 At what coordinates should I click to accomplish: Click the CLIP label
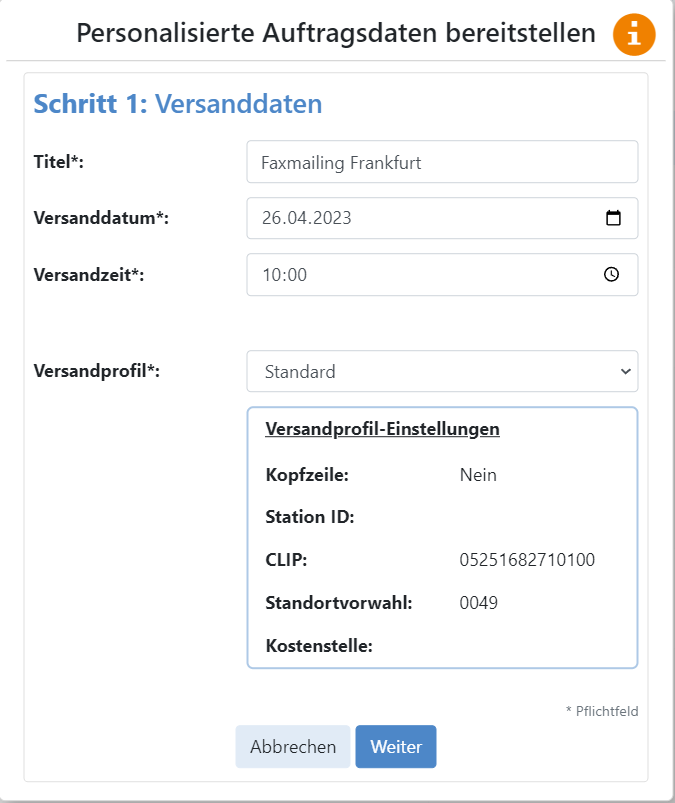pyautogui.click(x=286, y=560)
